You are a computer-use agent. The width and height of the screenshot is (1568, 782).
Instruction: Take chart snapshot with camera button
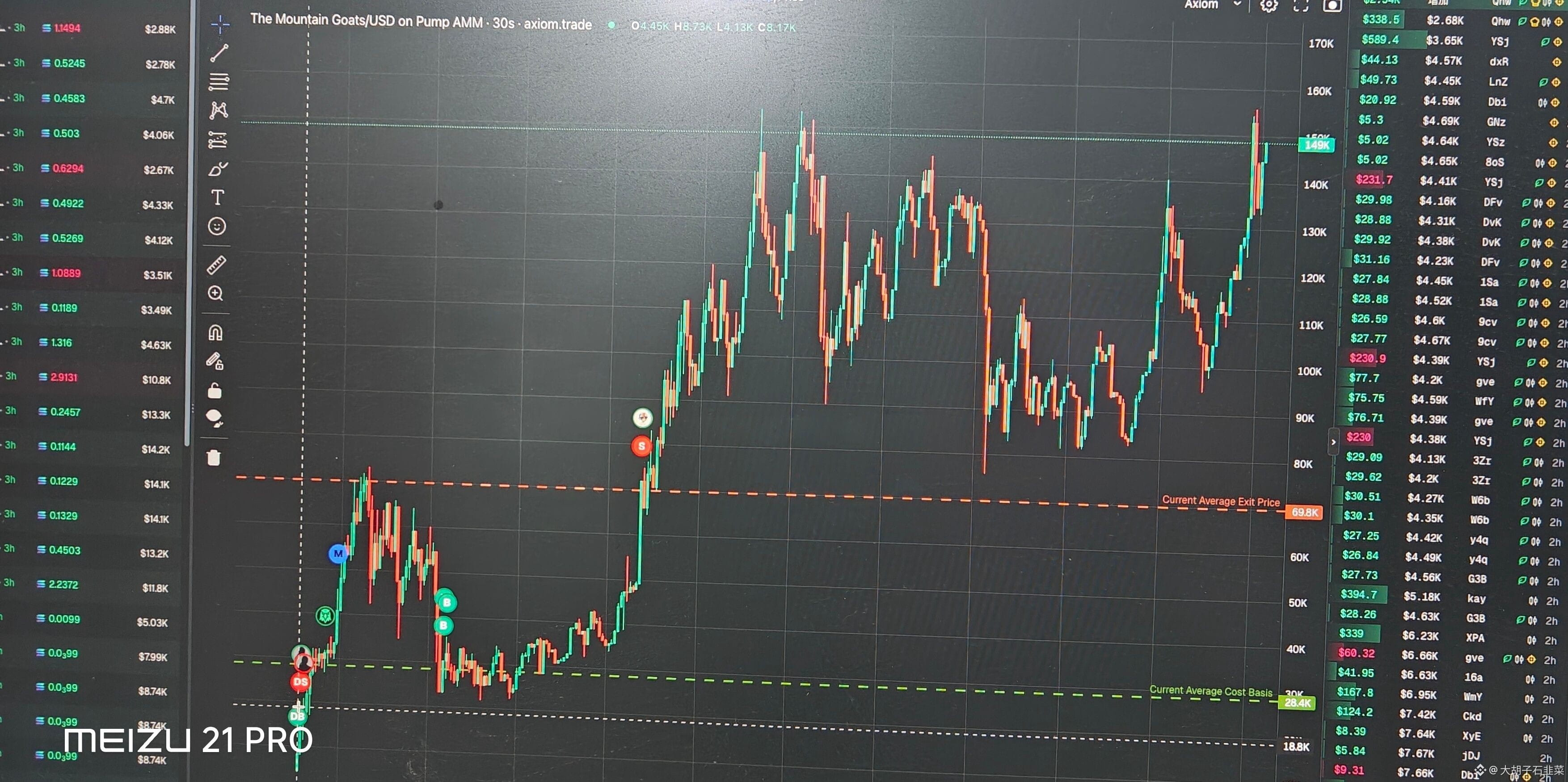pyautogui.click(x=1332, y=5)
